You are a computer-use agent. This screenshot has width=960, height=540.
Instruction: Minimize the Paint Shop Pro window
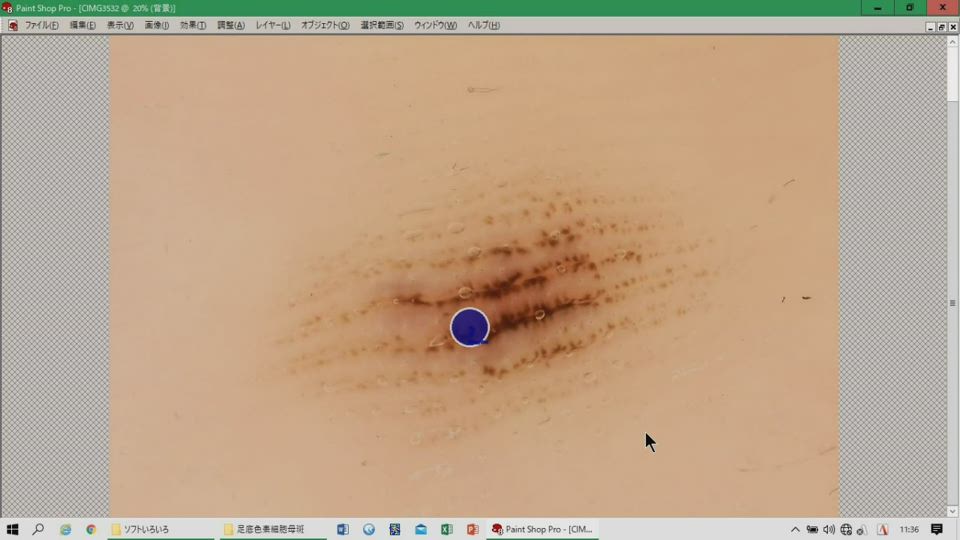click(877, 8)
